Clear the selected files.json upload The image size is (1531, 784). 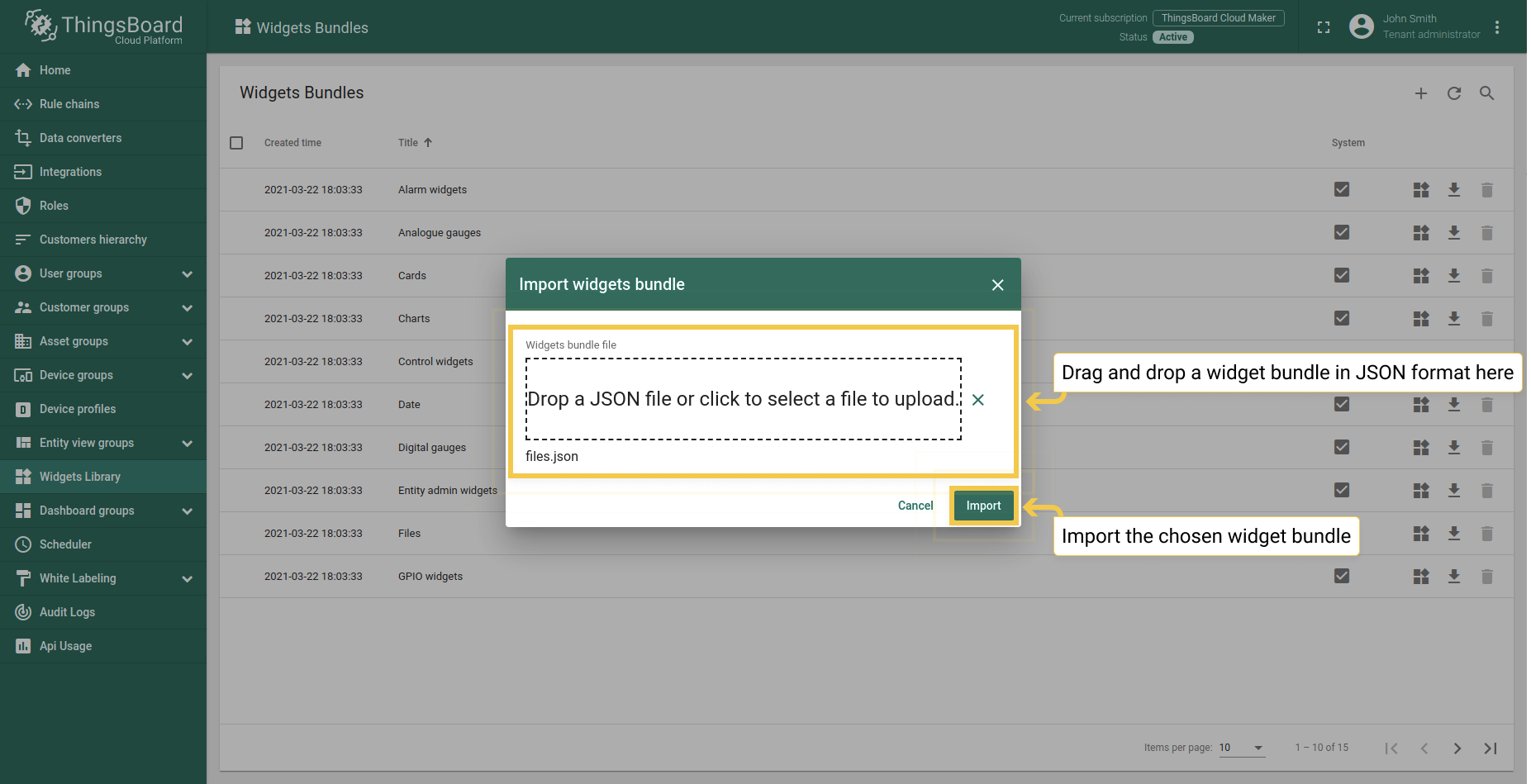point(978,400)
